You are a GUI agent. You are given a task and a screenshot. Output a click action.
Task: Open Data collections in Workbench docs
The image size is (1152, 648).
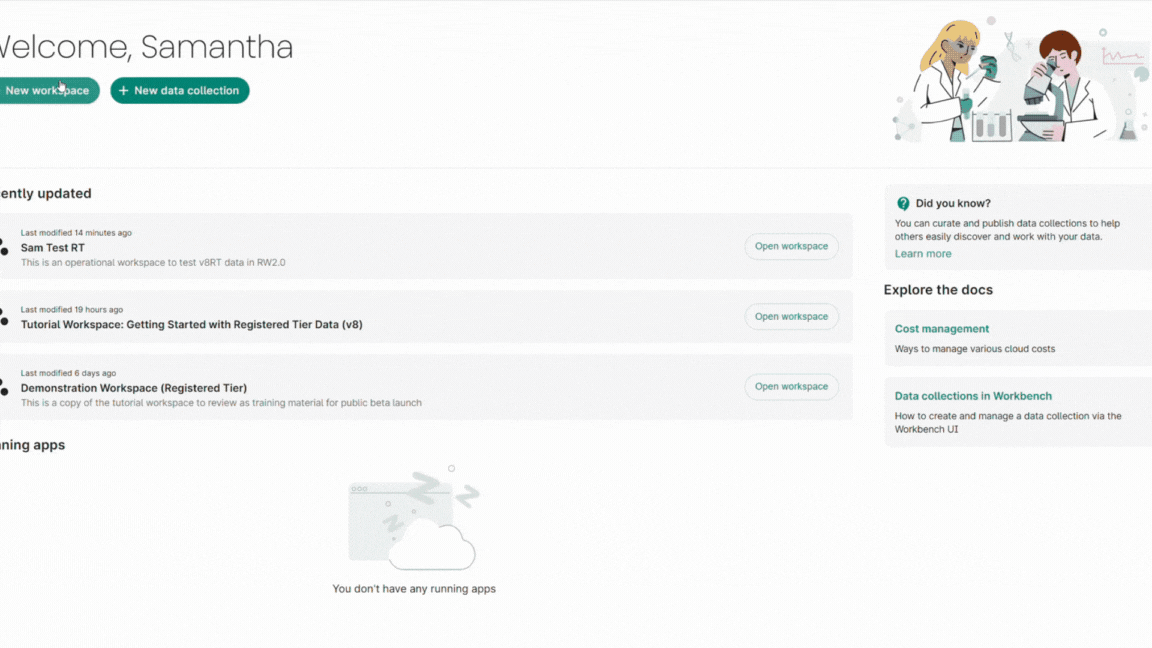[973, 396]
